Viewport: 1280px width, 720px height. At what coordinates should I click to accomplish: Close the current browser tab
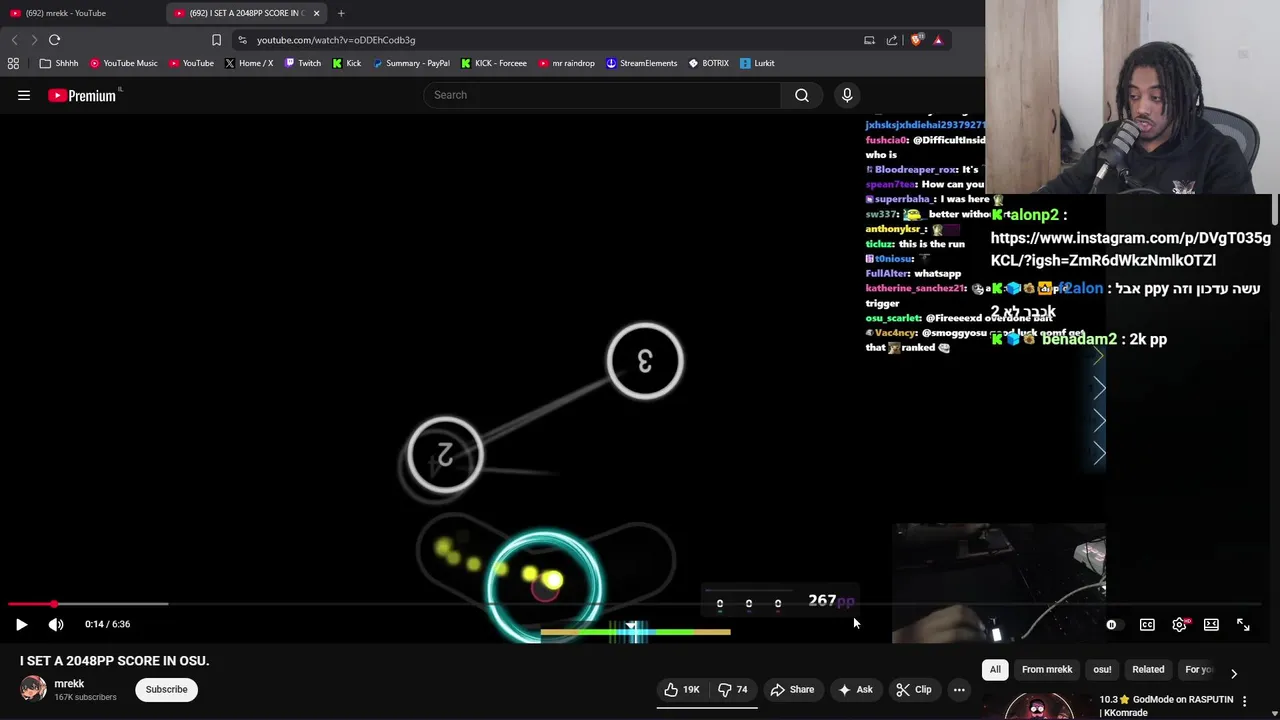click(316, 13)
